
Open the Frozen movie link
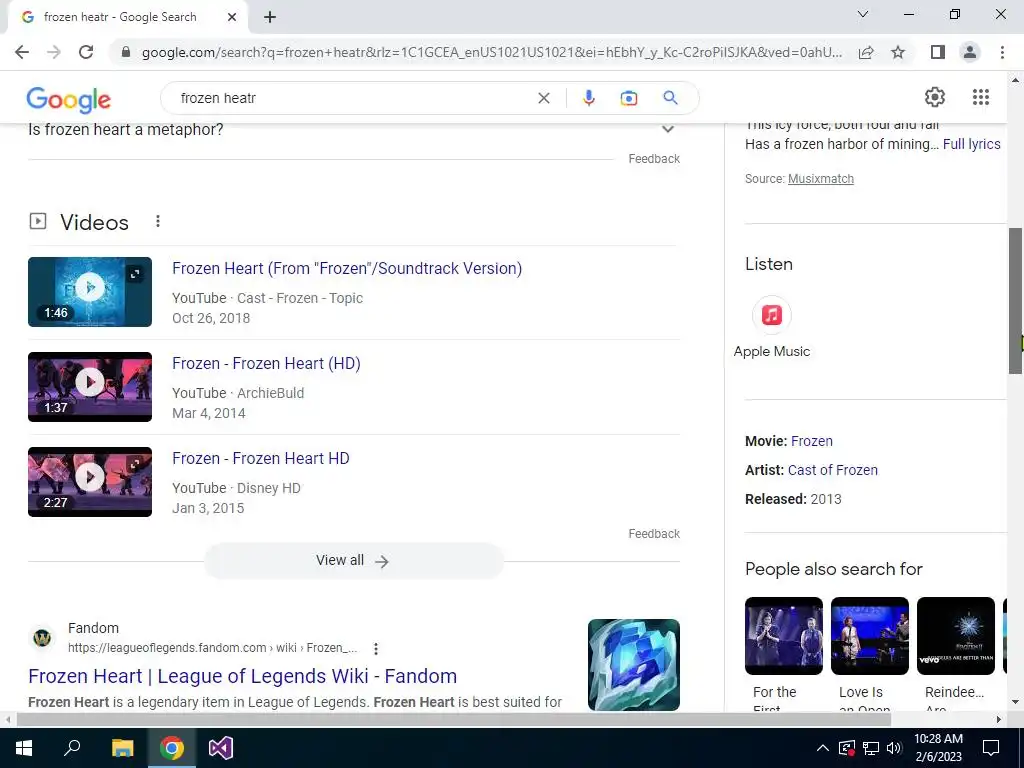[x=812, y=441]
